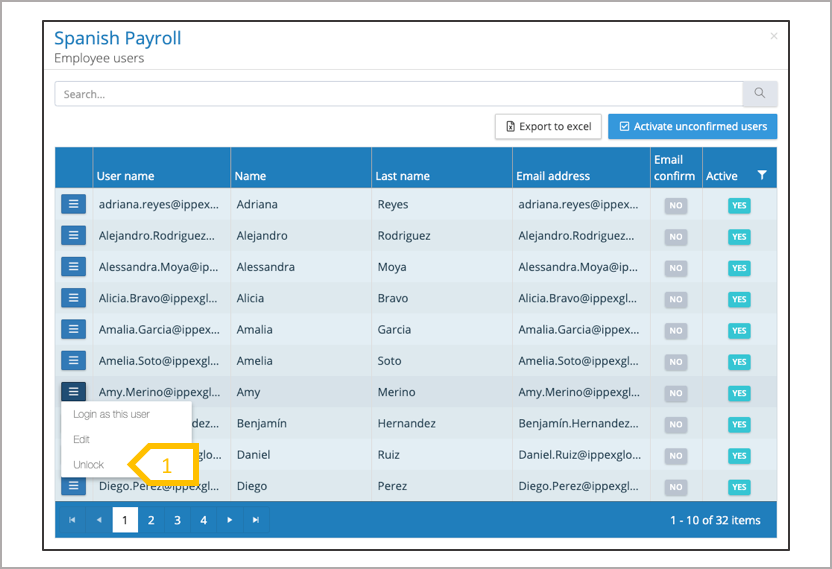832x569 pixels.
Task: Click Activate unconfirmed users button
Action: point(692,127)
